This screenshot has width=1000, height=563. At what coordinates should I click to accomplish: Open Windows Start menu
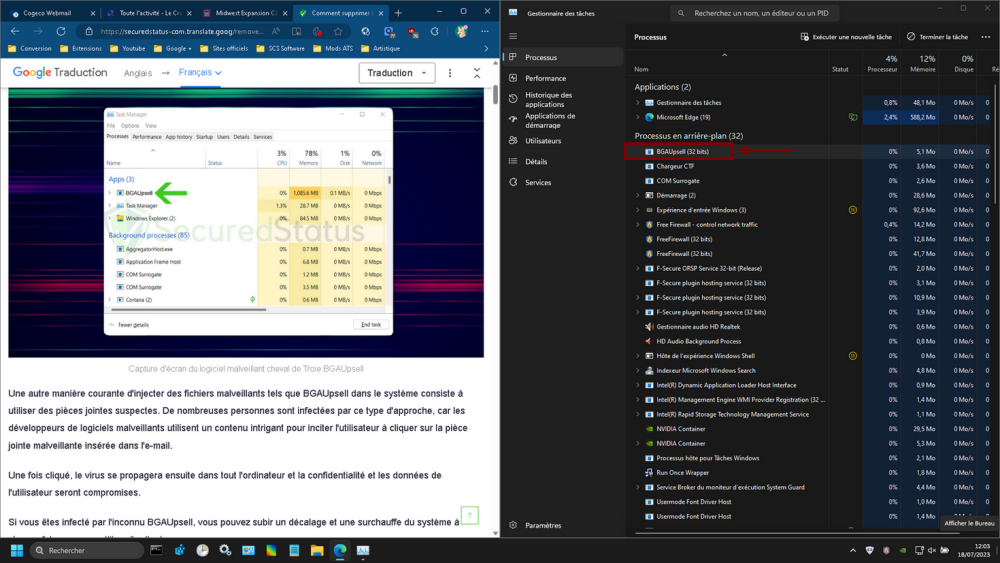pyautogui.click(x=17, y=550)
